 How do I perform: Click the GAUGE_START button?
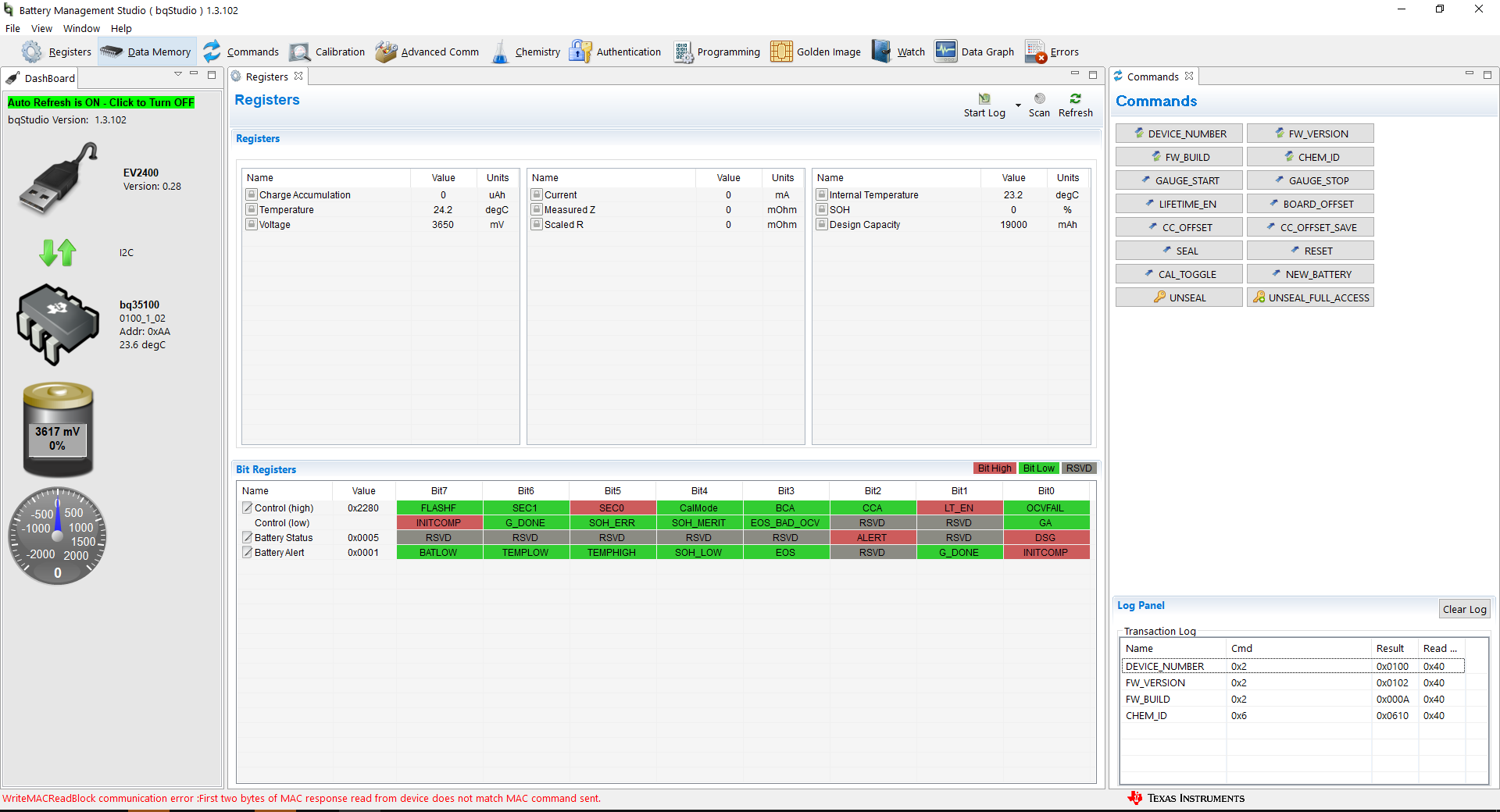tap(1179, 180)
